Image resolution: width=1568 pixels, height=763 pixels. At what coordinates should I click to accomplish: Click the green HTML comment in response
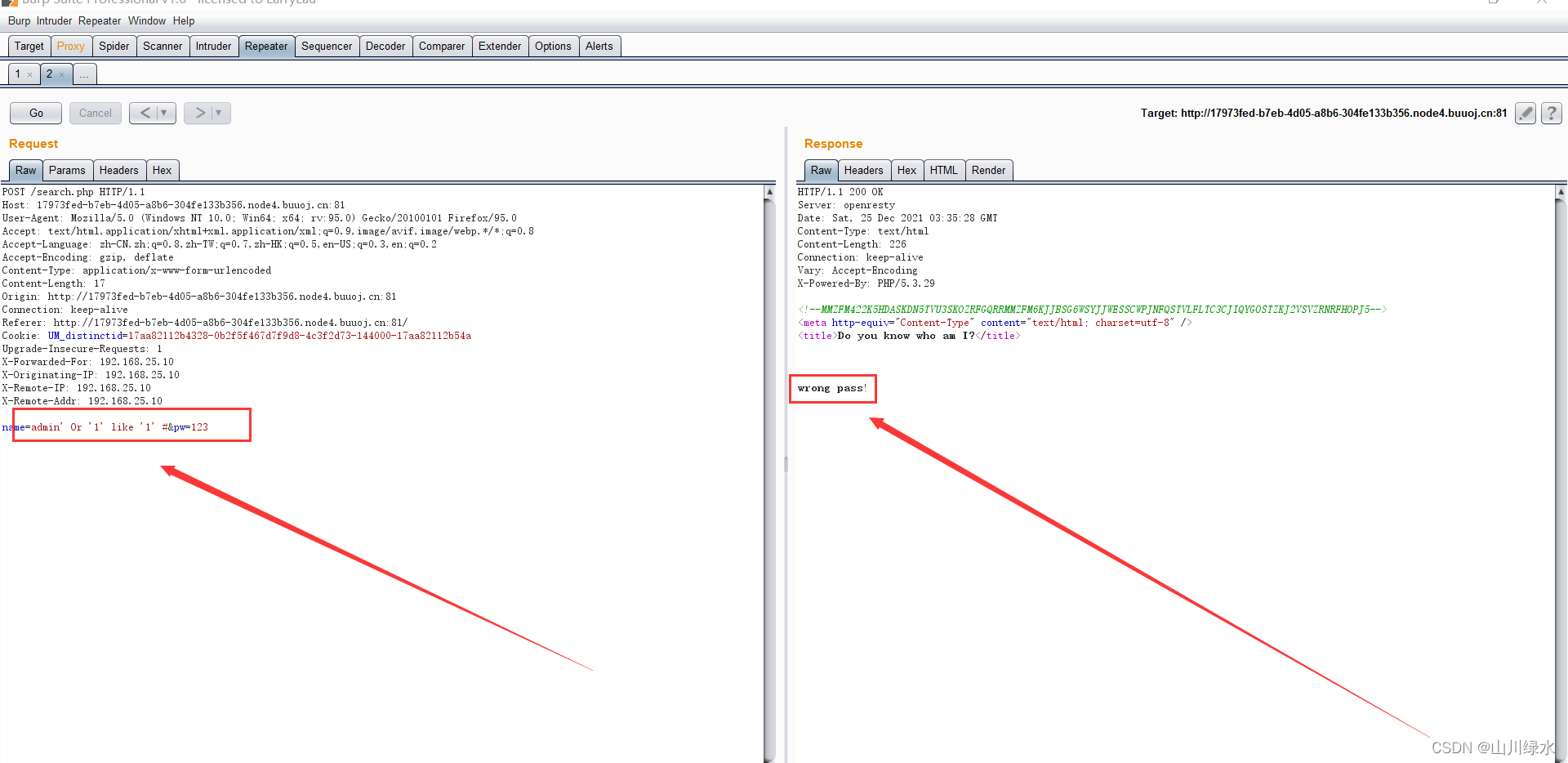click(1093, 310)
